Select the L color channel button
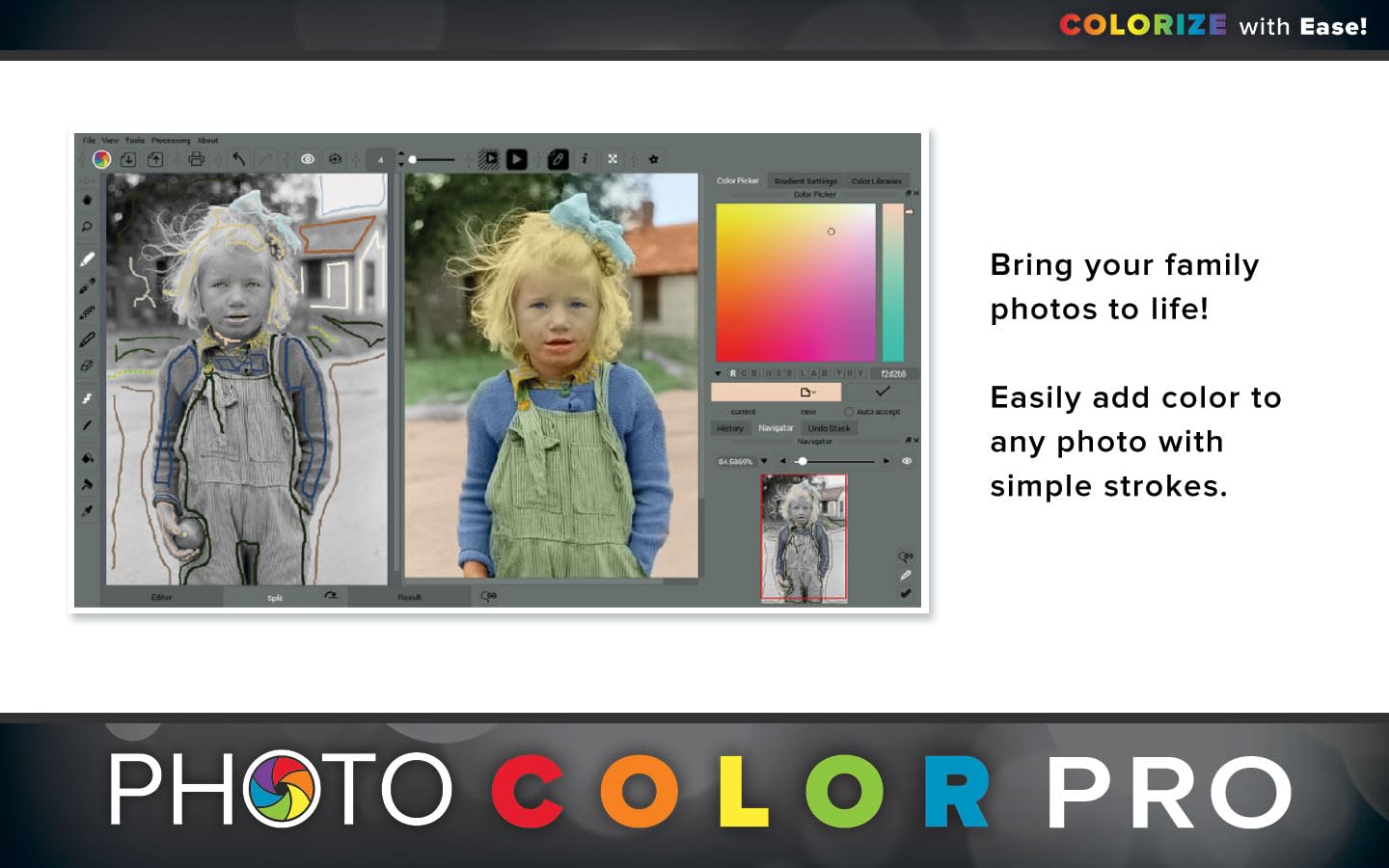 [803, 373]
